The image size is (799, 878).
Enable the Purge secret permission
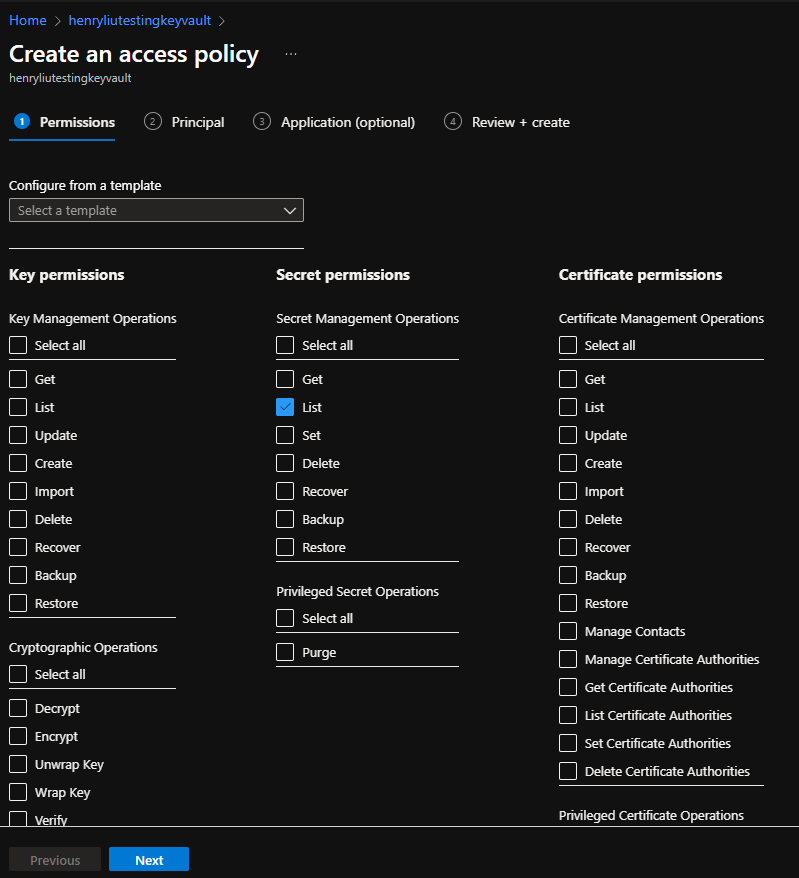(x=285, y=652)
